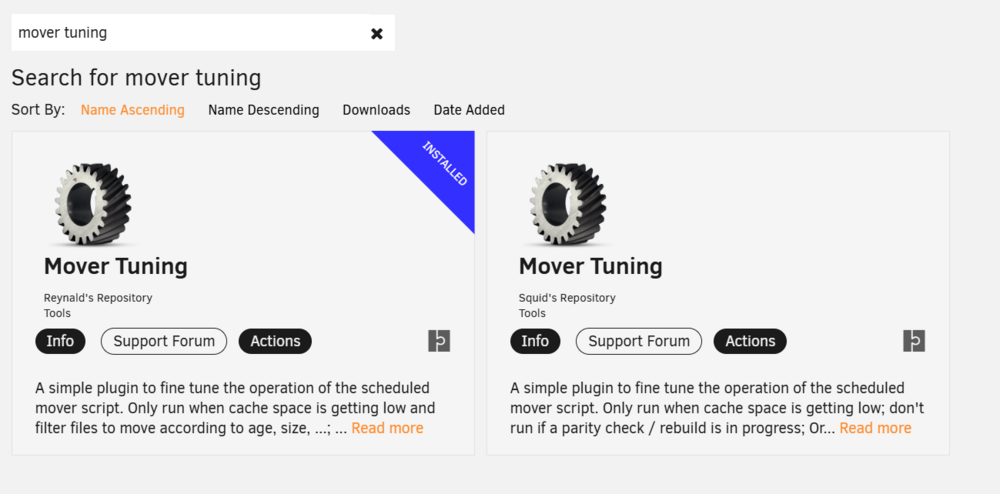Open Info for Reynald's Mover Tuning
The width and height of the screenshot is (1000, 494).
tap(60, 341)
